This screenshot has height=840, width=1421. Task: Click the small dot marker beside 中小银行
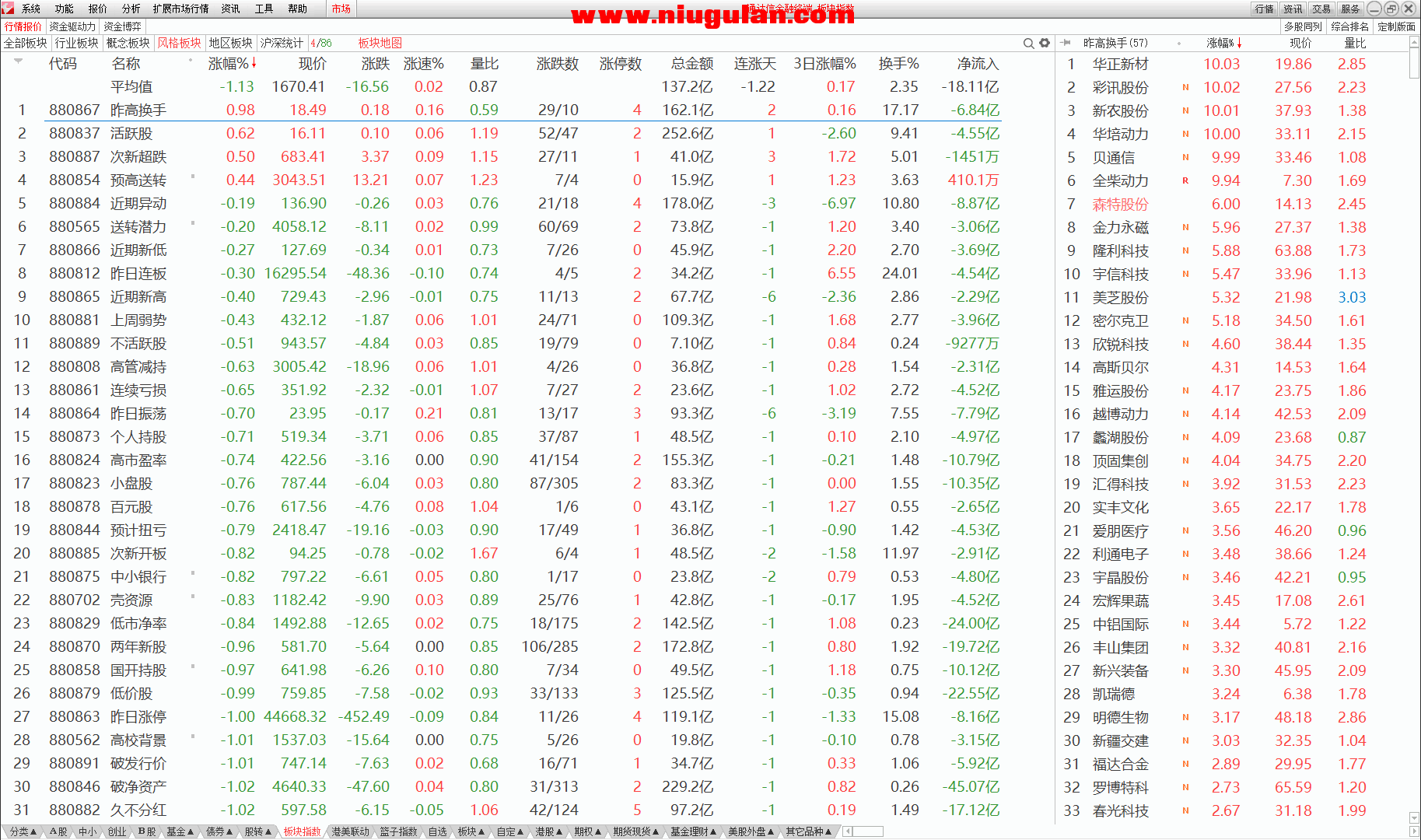[193, 572]
